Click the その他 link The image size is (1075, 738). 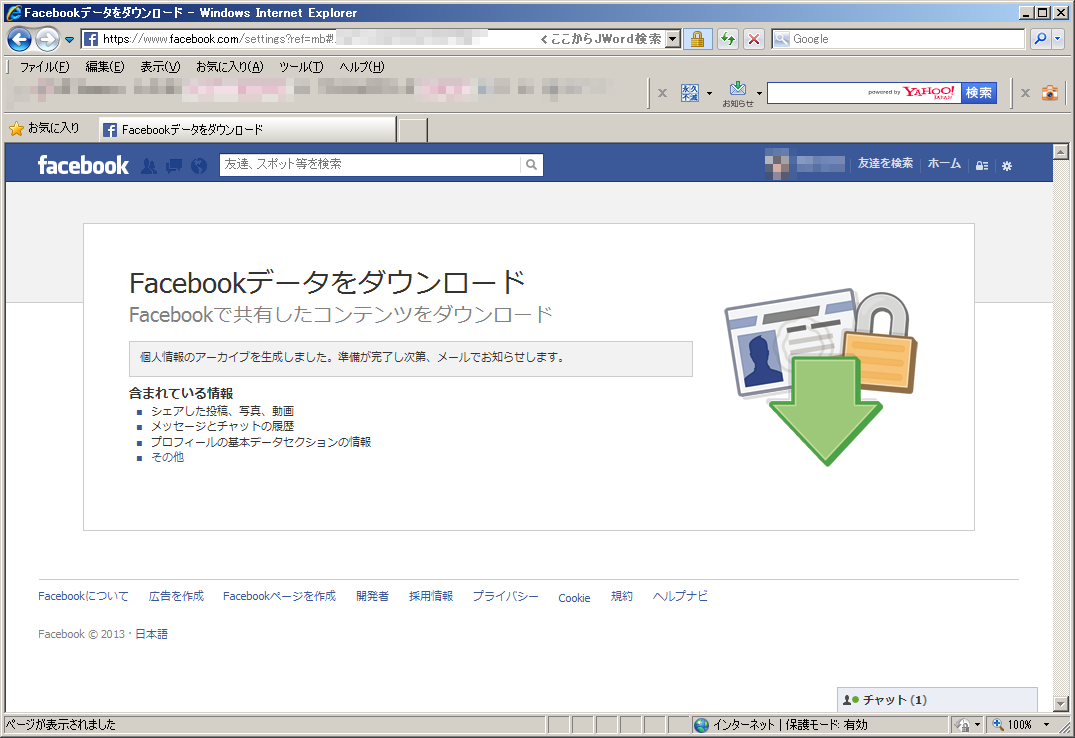[167, 457]
